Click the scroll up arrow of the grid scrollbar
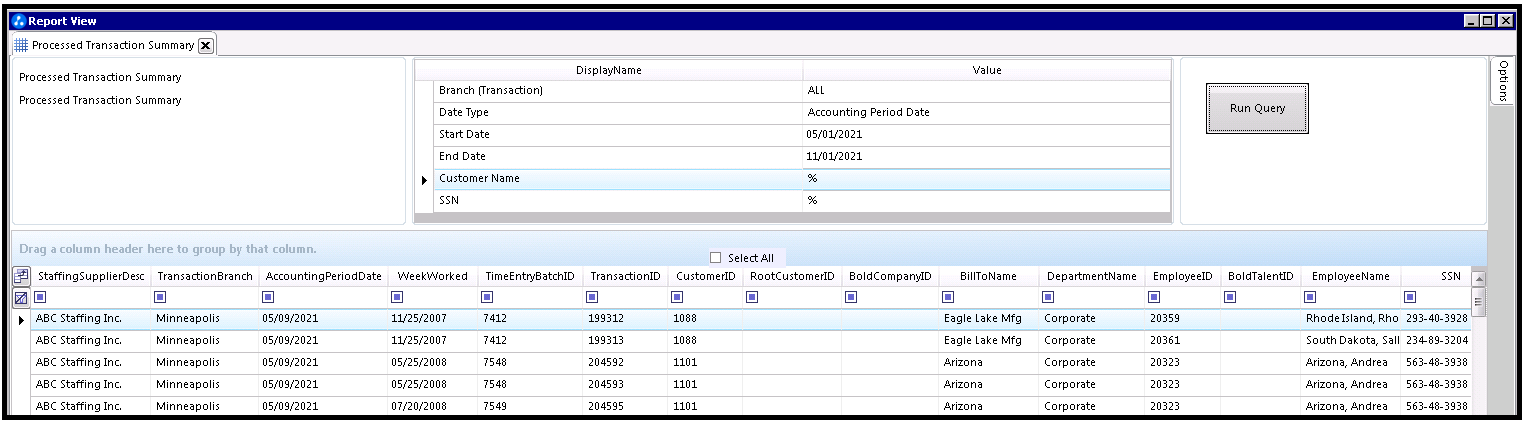The width and height of the screenshot is (1525, 423). click(x=1478, y=278)
